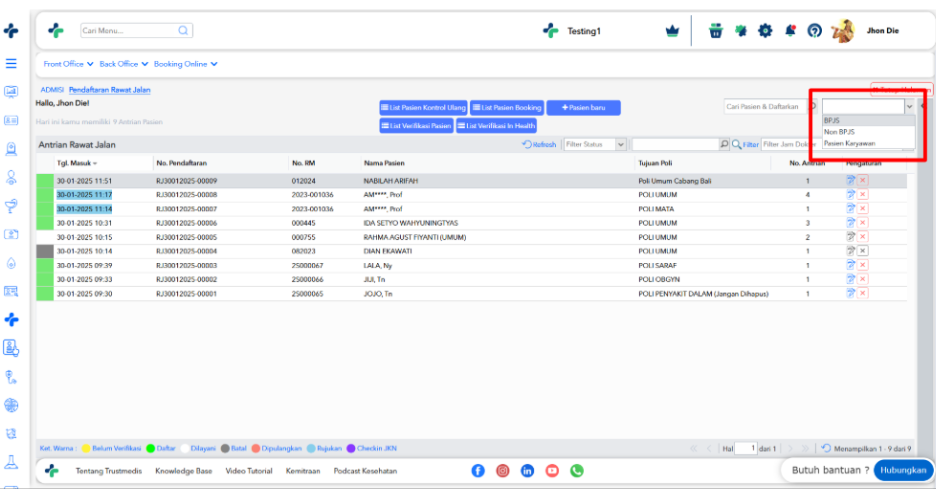Open List Verifikasi Pasien

click(416, 126)
